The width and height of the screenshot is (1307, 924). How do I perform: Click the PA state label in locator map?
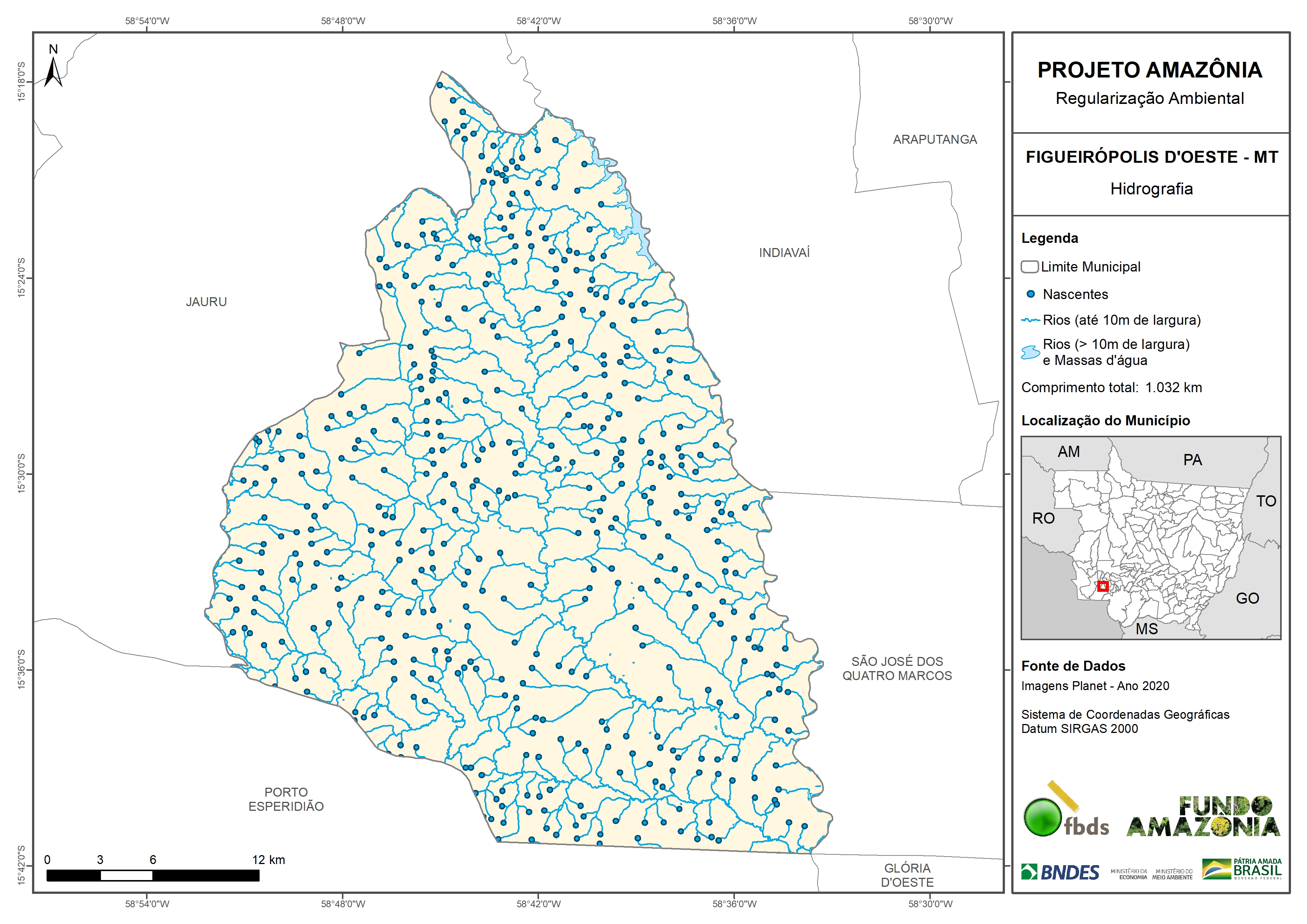1193,460
